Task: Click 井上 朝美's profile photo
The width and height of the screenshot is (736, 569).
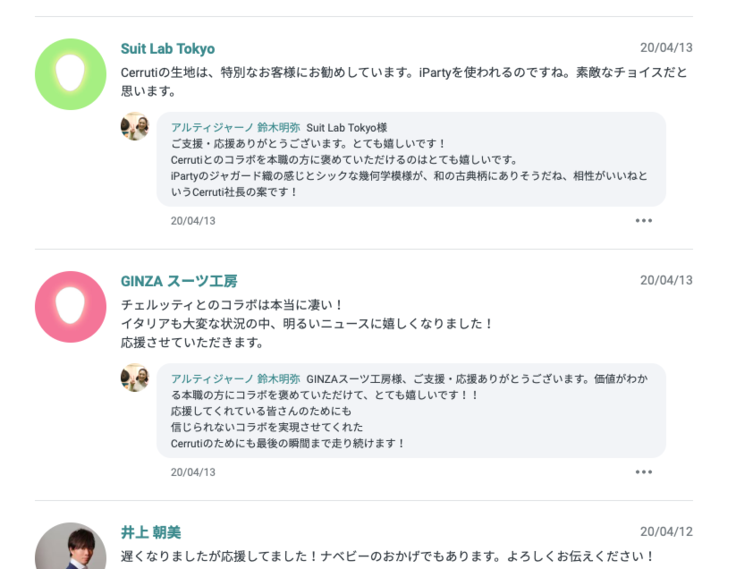Action: point(70,549)
